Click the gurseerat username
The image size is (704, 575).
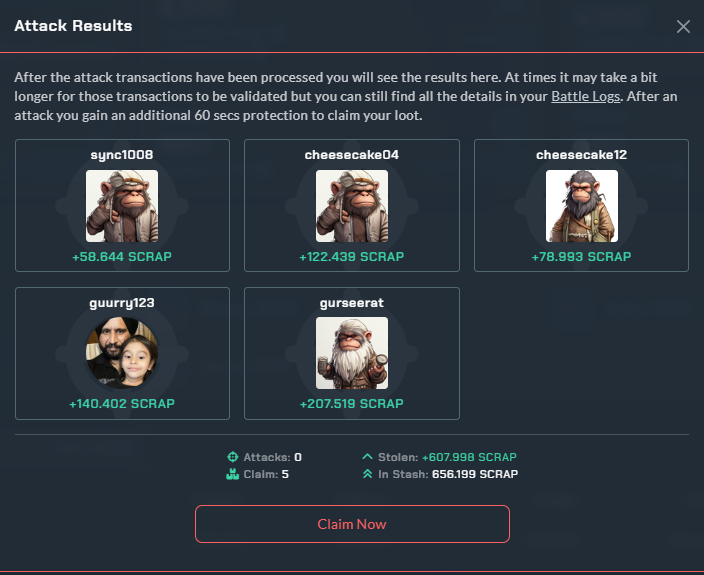[352, 303]
